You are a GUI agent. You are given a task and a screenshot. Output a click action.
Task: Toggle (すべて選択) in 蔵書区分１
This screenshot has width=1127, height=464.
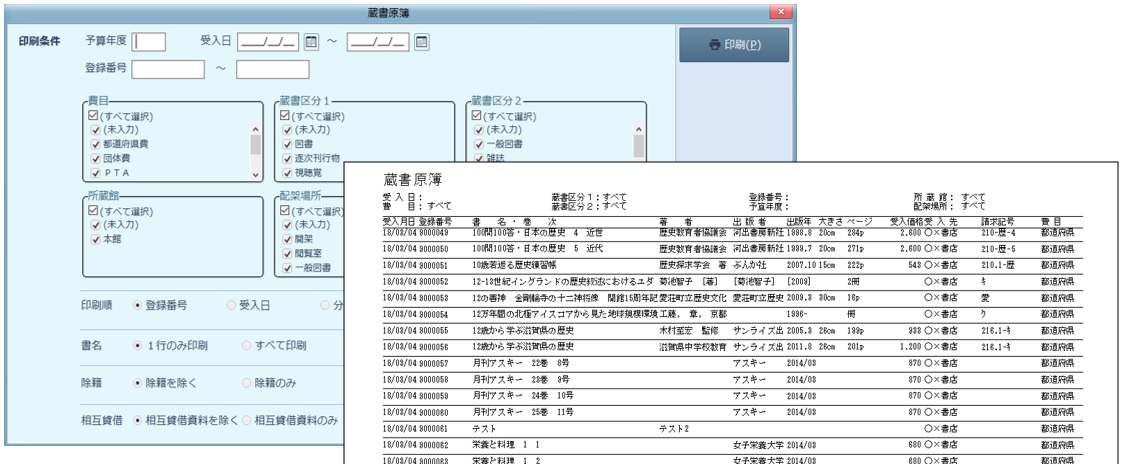(x=285, y=116)
